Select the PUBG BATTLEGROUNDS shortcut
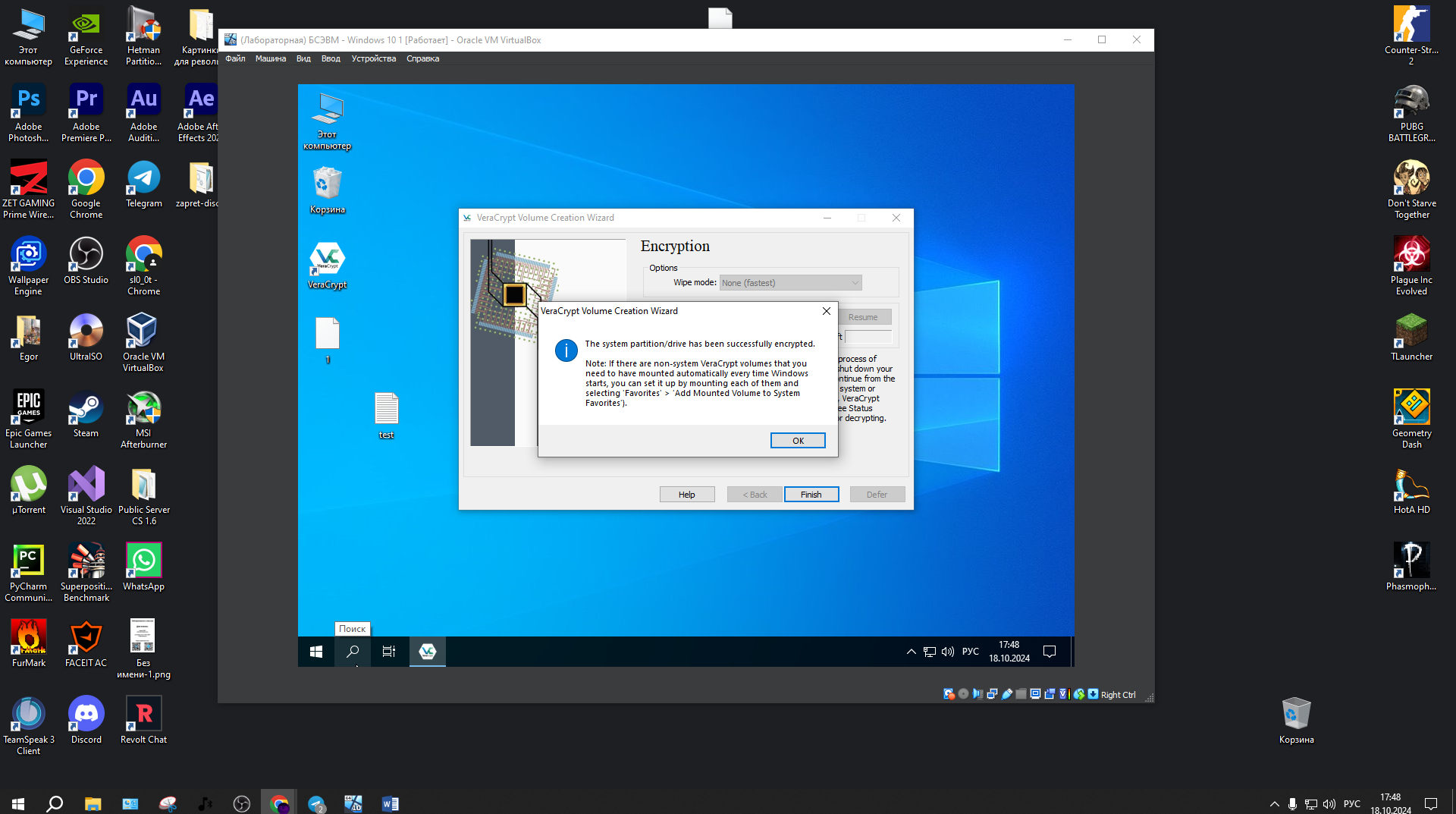 tap(1412, 112)
